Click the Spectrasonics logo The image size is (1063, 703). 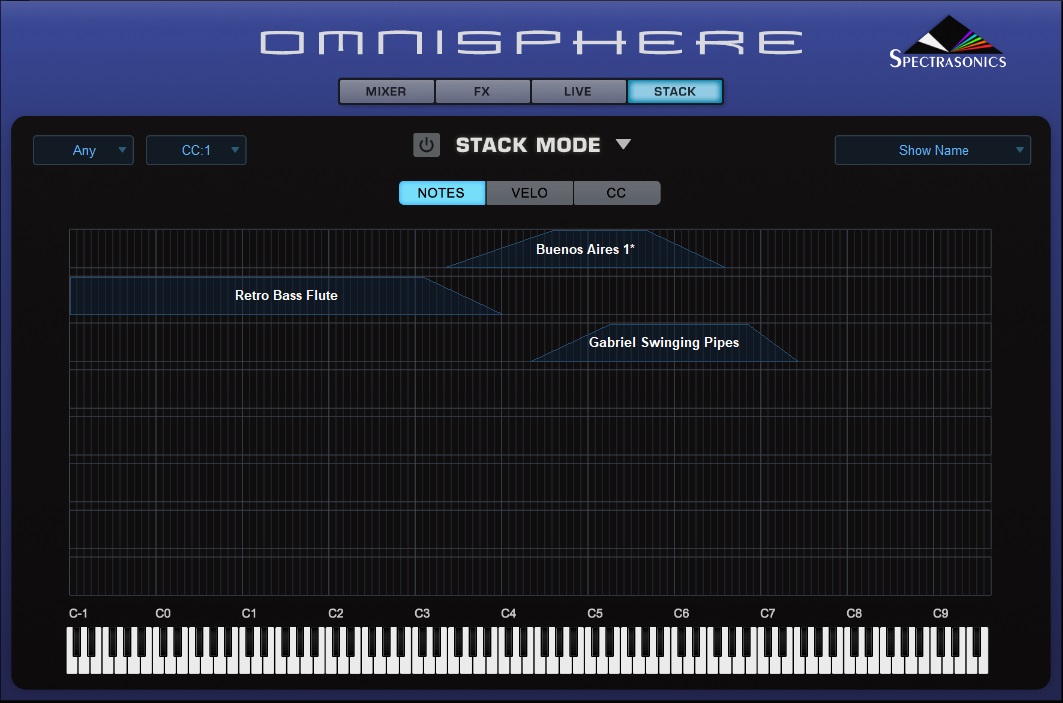(947, 43)
